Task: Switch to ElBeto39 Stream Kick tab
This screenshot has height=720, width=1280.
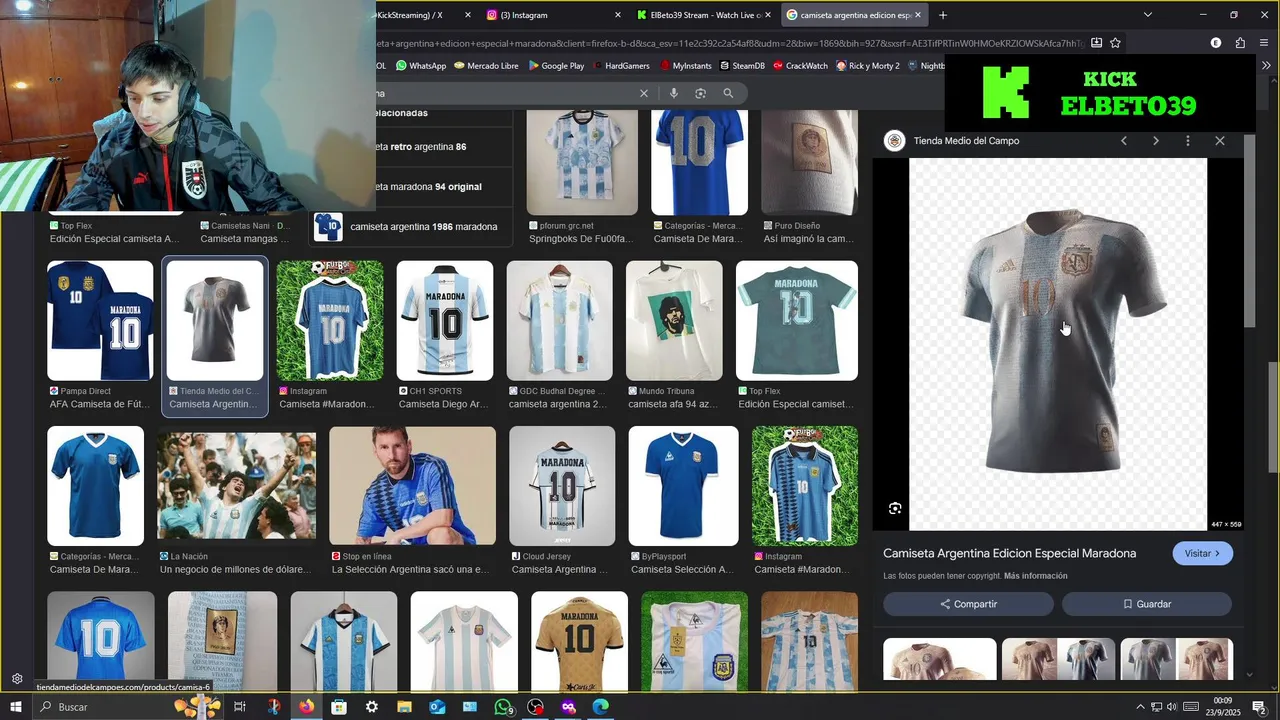Action: [x=706, y=15]
